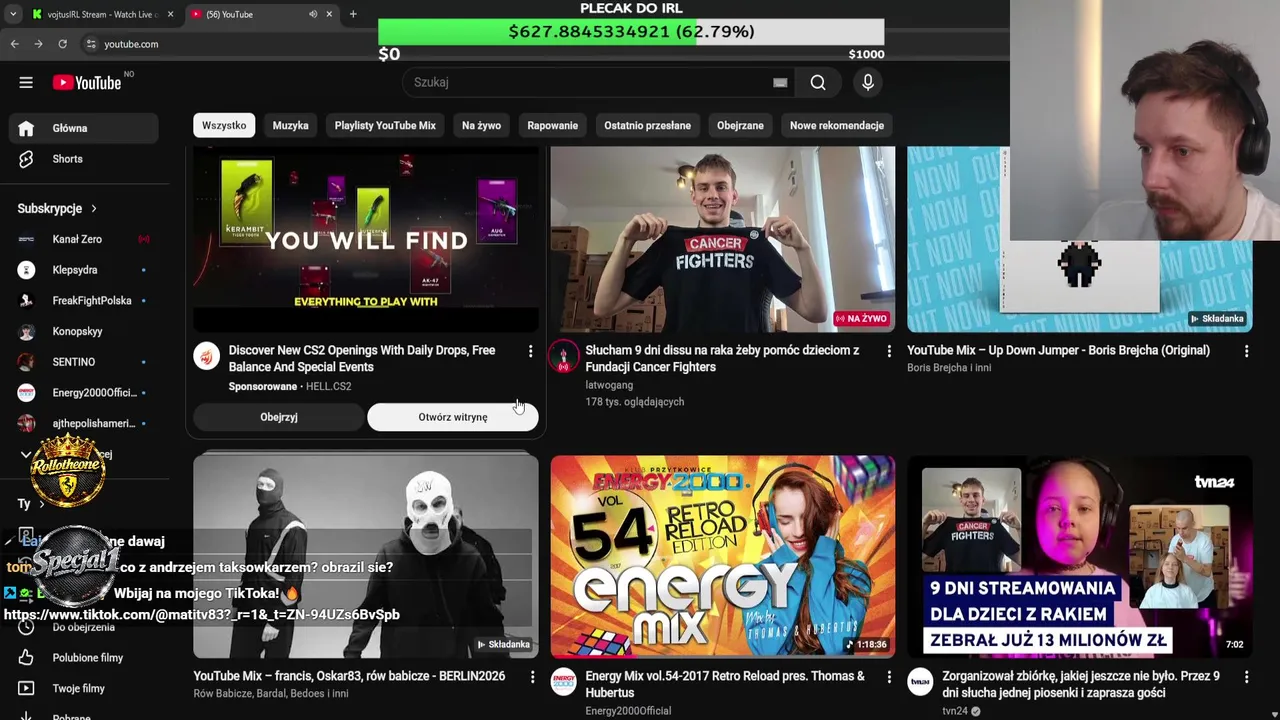The image size is (1280, 720).
Task: Close the vojtusIRL Stream browser tab
Action: pyautogui.click(x=170, y=14)
